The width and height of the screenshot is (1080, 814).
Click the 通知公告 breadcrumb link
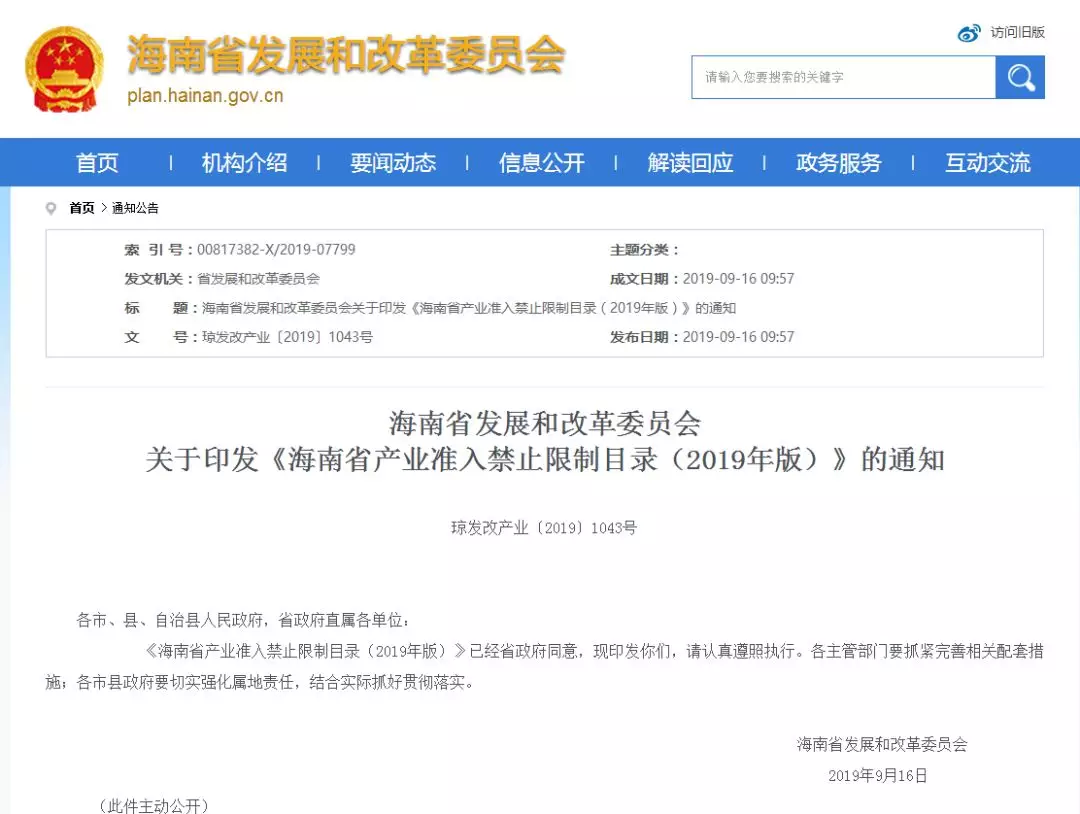(135, 208)
